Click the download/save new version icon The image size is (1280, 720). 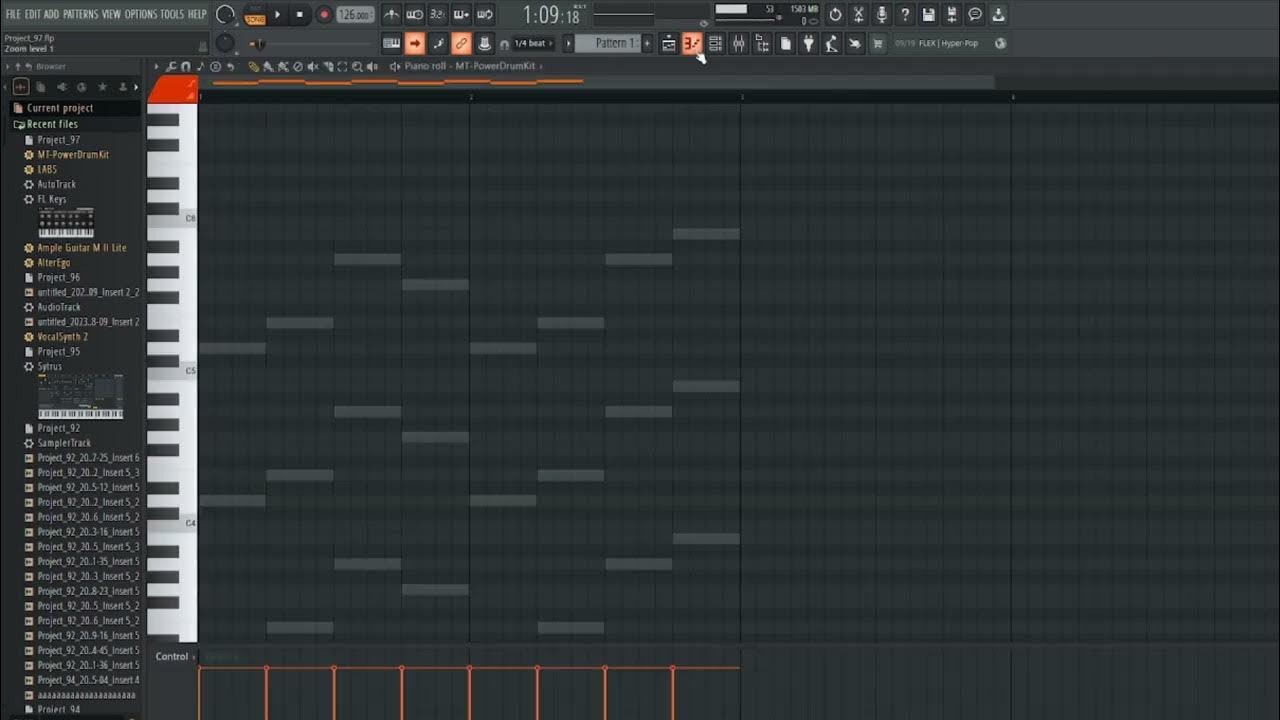998,15
